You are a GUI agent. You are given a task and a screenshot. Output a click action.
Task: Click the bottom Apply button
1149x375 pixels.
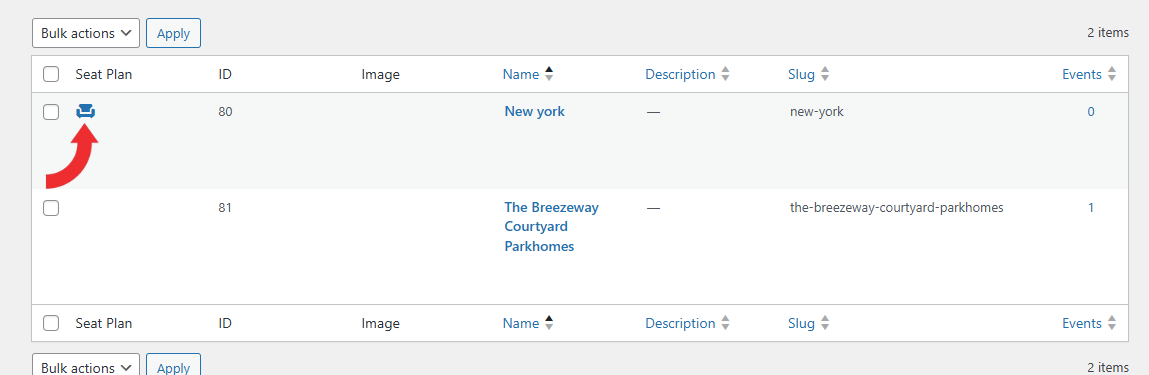174,365
